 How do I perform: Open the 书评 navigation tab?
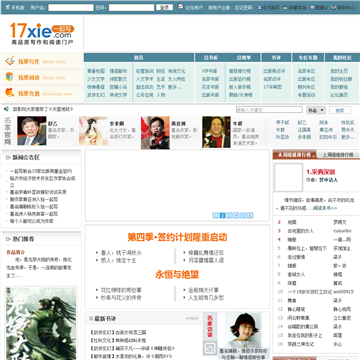click(276, 58)
